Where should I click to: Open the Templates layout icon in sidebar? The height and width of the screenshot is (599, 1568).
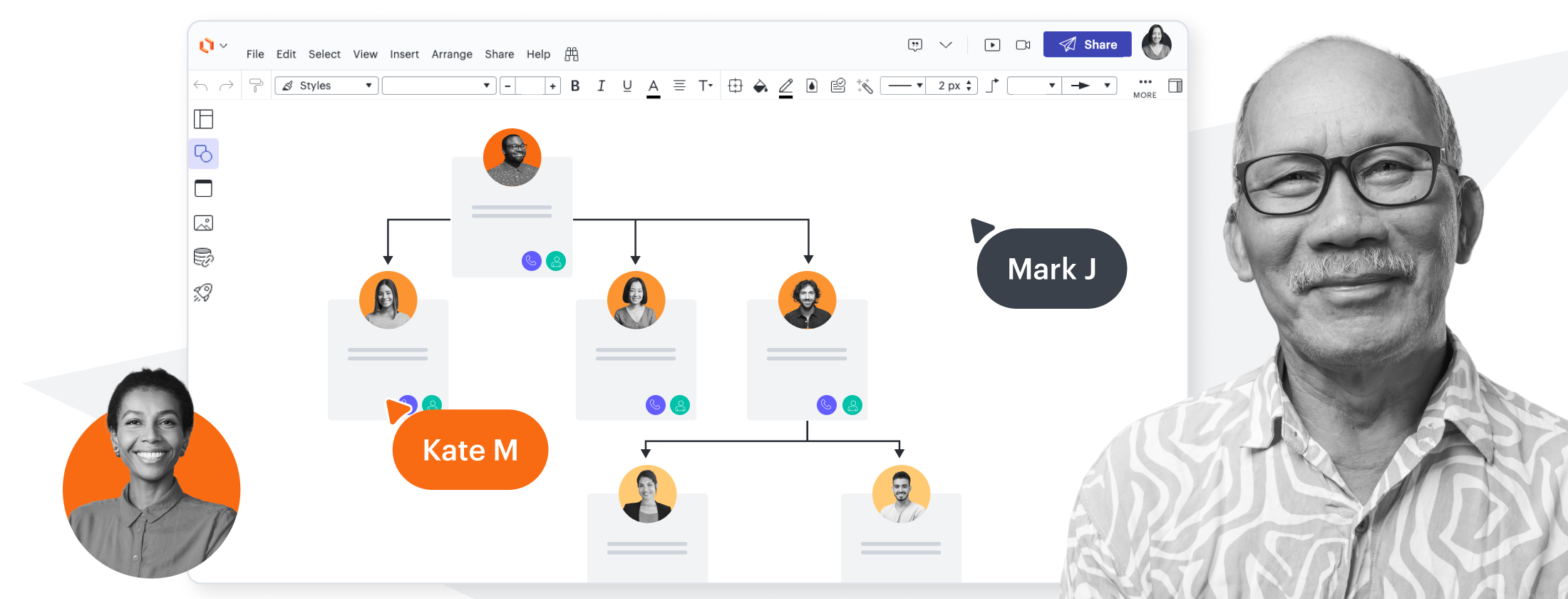pyautogui.click(x=203, y=119)
